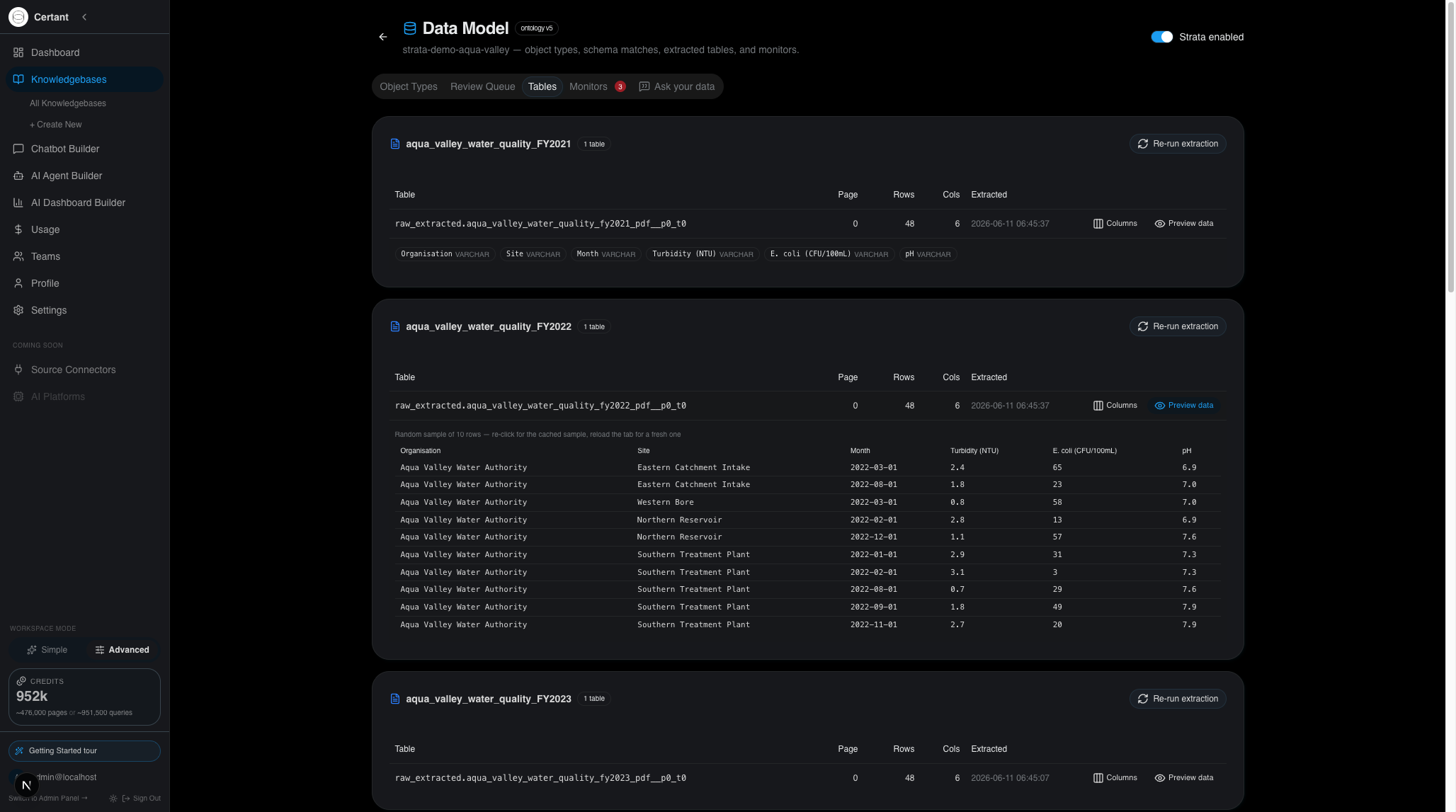Open the Knowledgebases sidebar section

tap(85, 79)
